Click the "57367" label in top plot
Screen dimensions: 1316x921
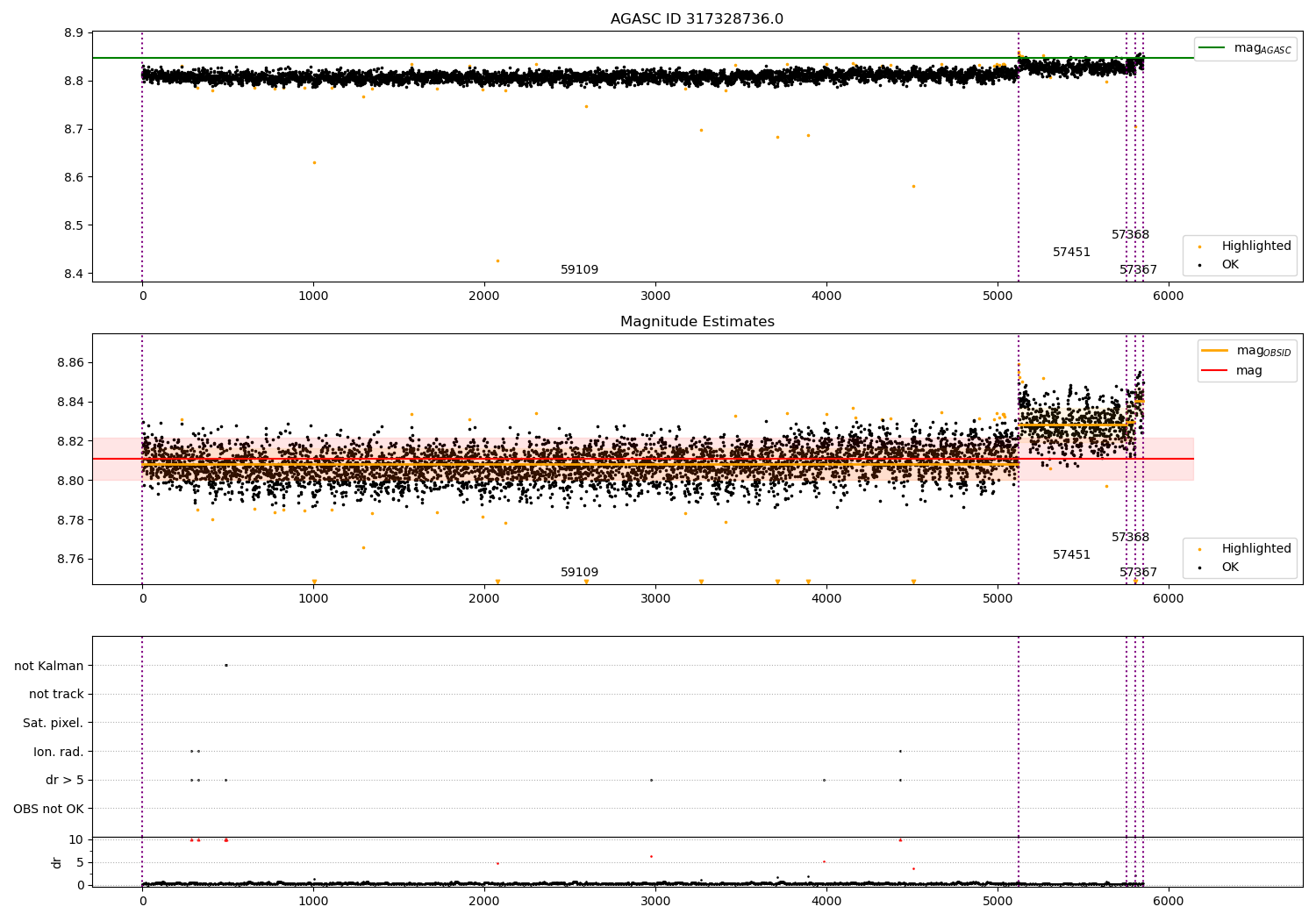click(1138, 270)
